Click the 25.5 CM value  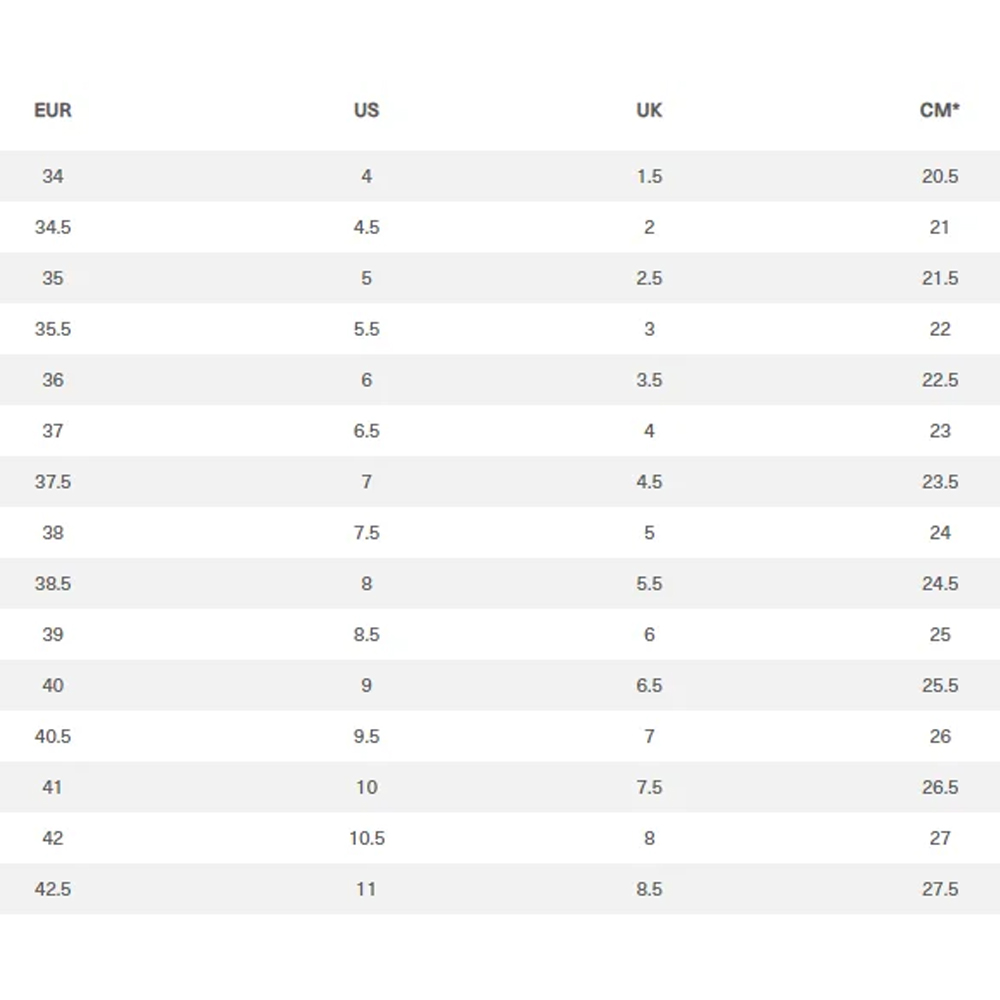(940, 685)
